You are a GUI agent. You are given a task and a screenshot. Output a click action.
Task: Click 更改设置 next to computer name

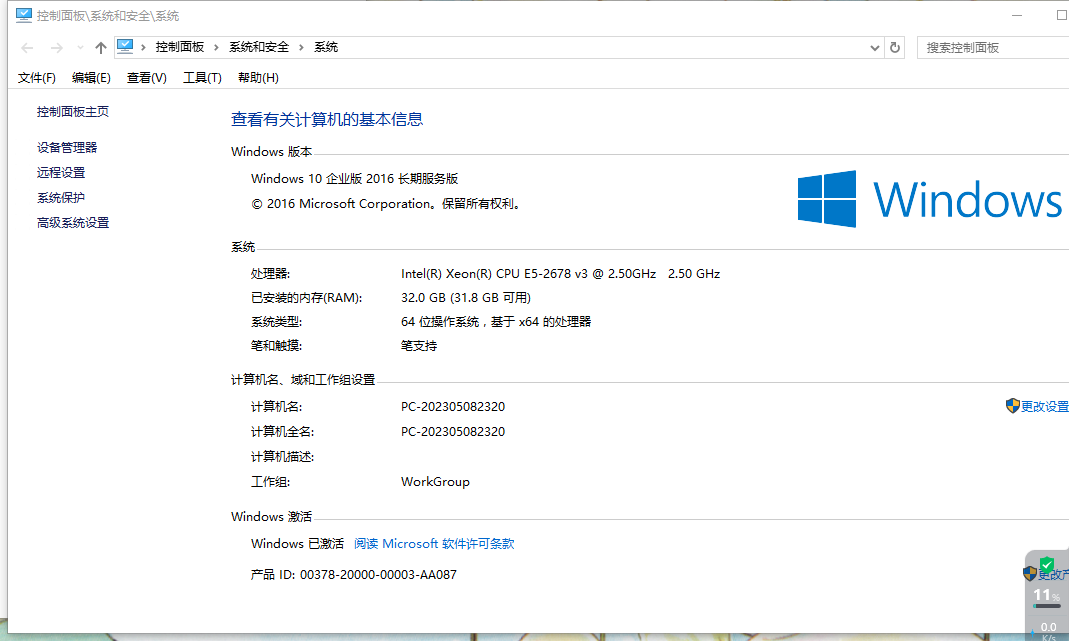(1043, 406)
